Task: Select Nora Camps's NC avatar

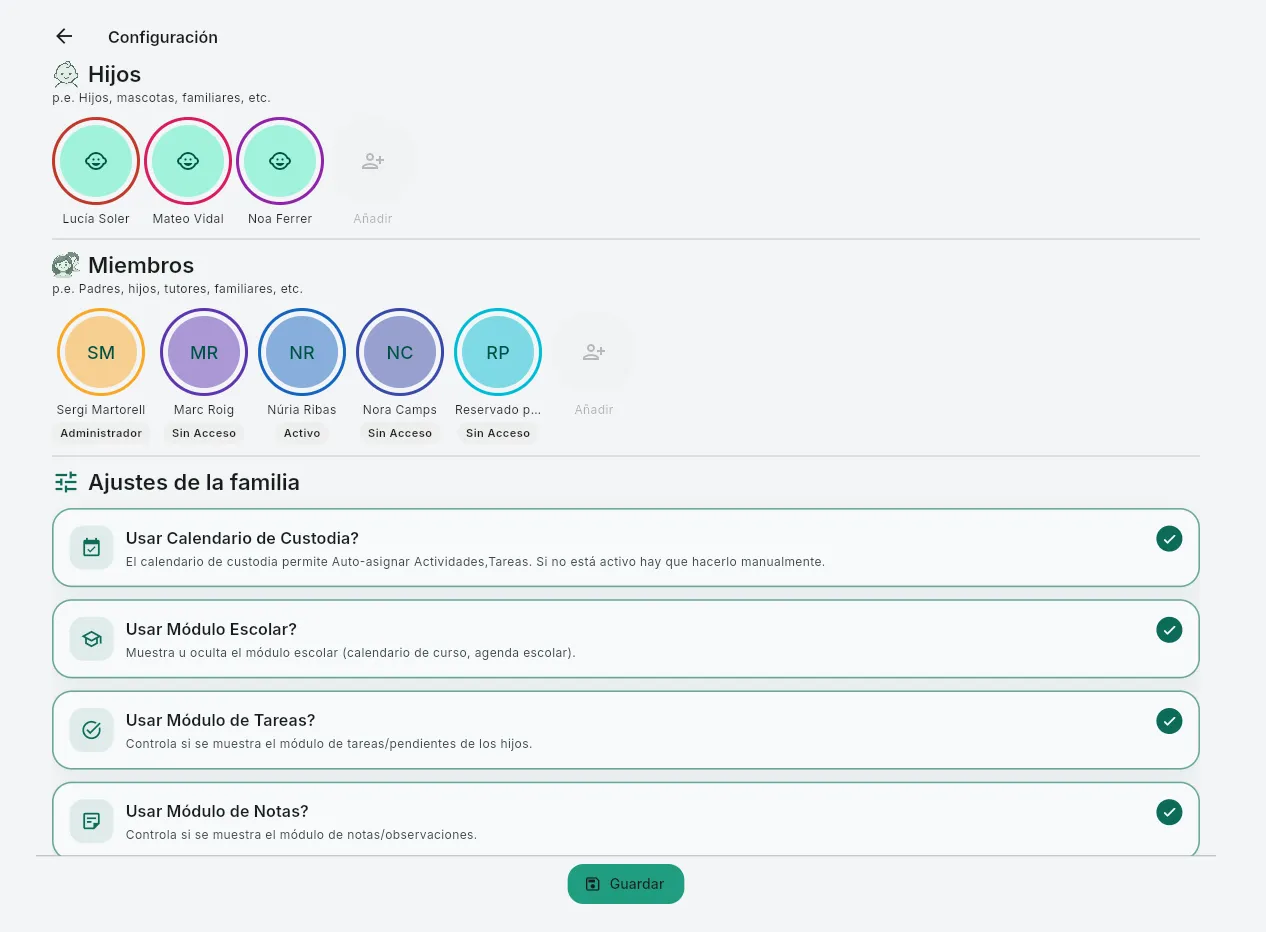Action: click(x=400, y=352)
